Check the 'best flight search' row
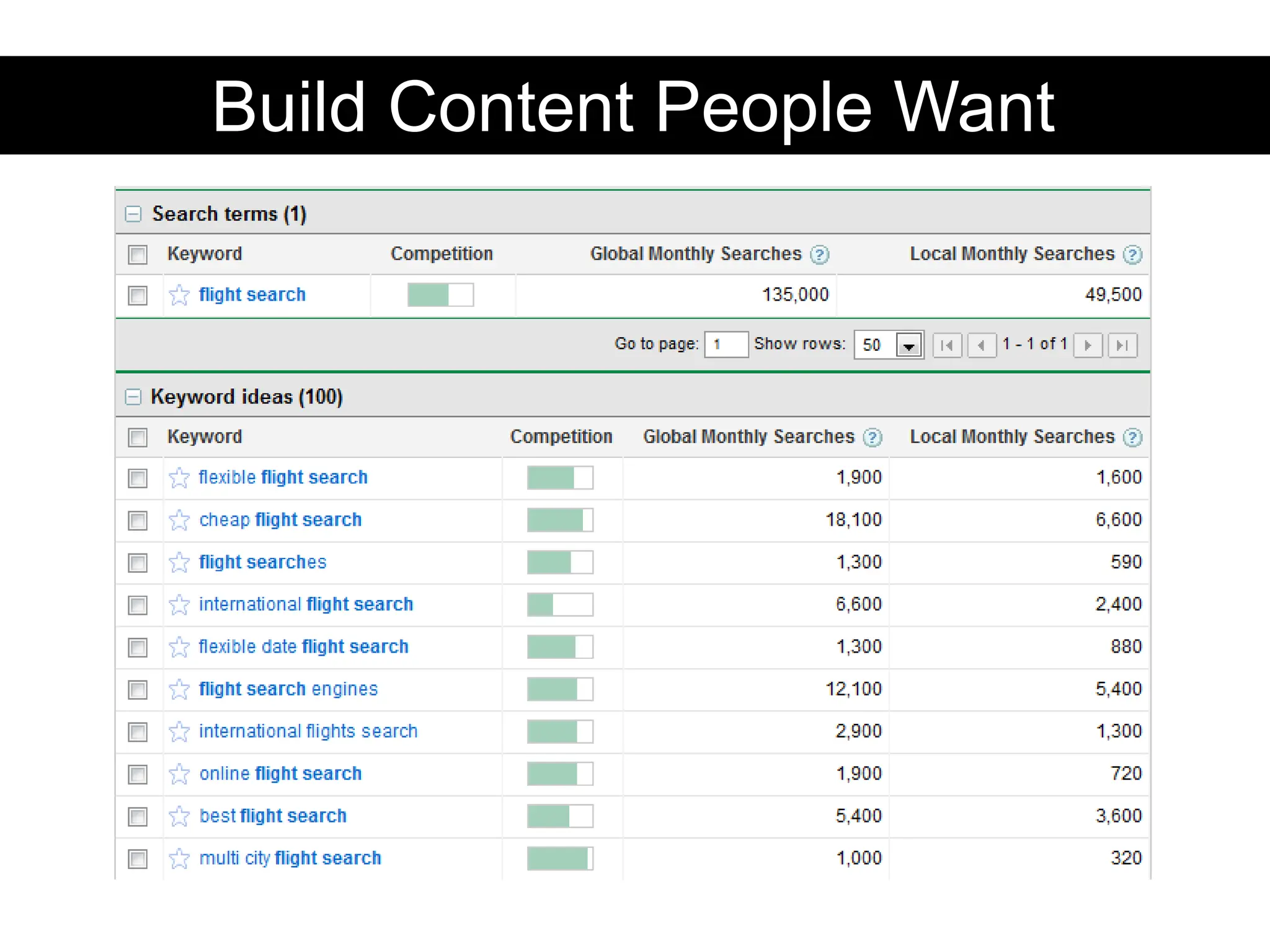1270x952 pixels. (138, 817)
